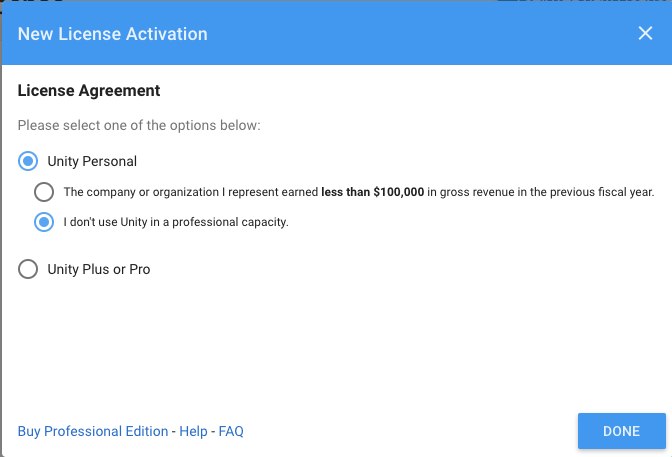672x457 pixels.
Task: Close the New License Activation dialog
Action: 645,33
